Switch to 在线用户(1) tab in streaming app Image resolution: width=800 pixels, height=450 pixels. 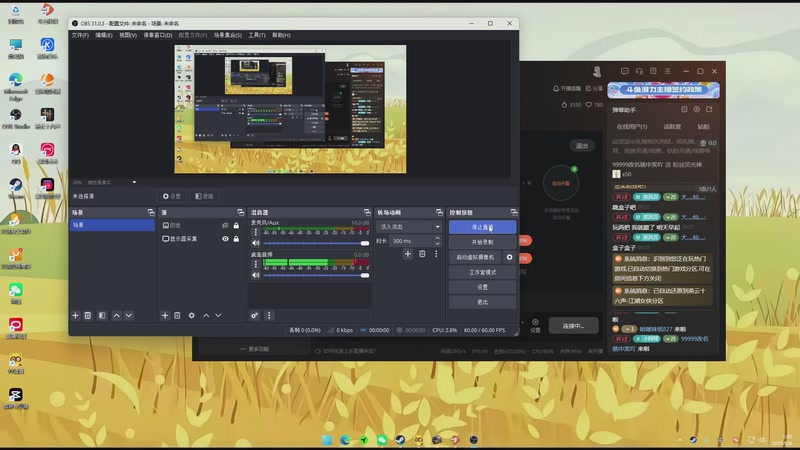632,127
